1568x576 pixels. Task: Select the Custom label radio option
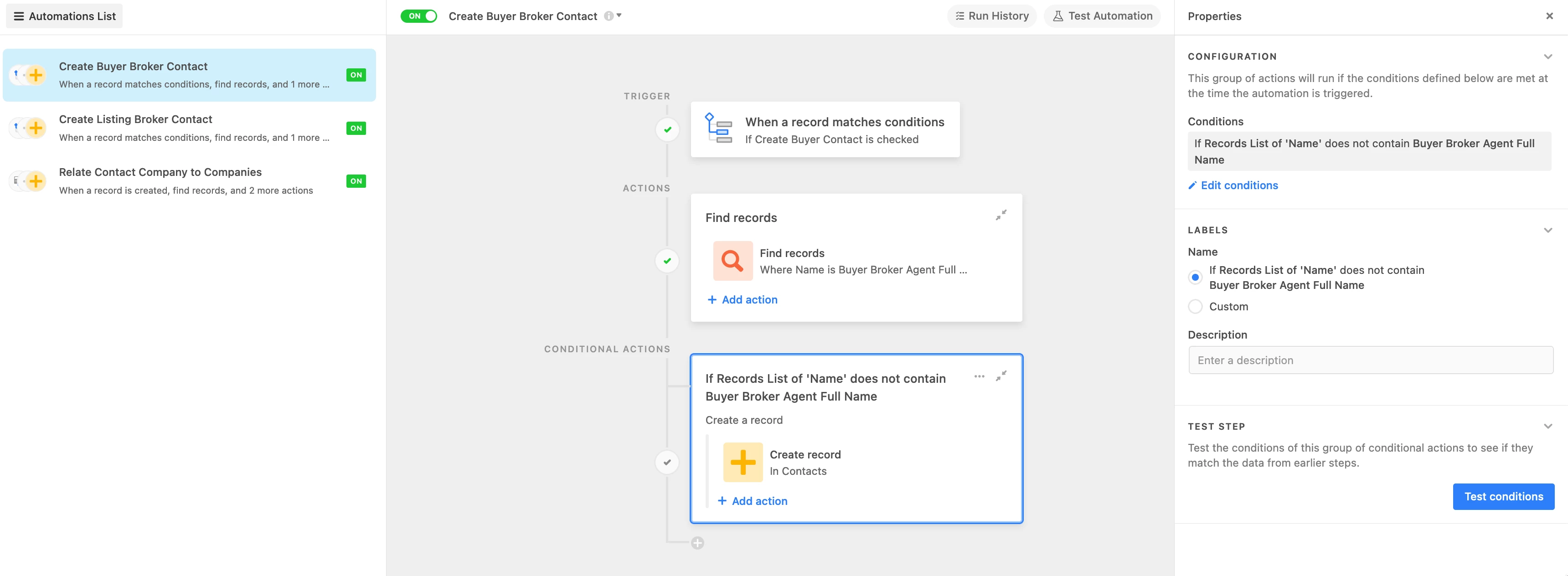point(1195,307)
